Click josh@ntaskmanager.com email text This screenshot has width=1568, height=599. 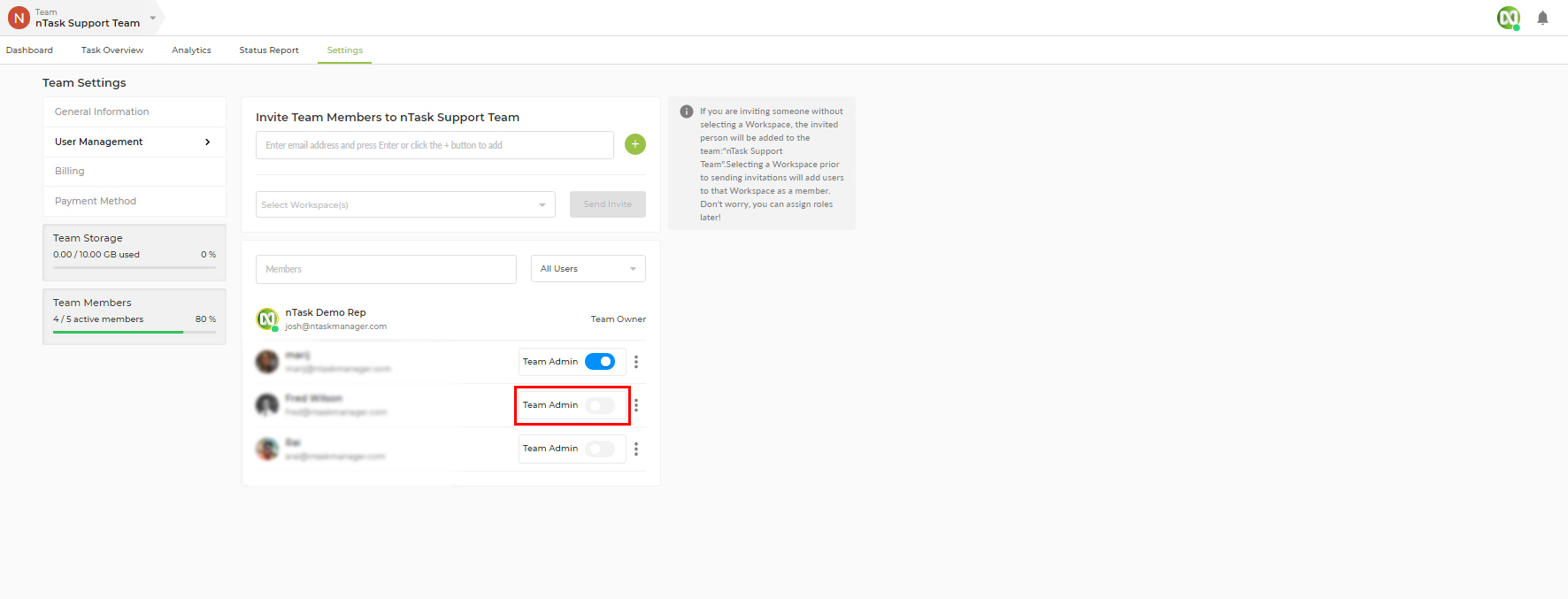(336, 326)
